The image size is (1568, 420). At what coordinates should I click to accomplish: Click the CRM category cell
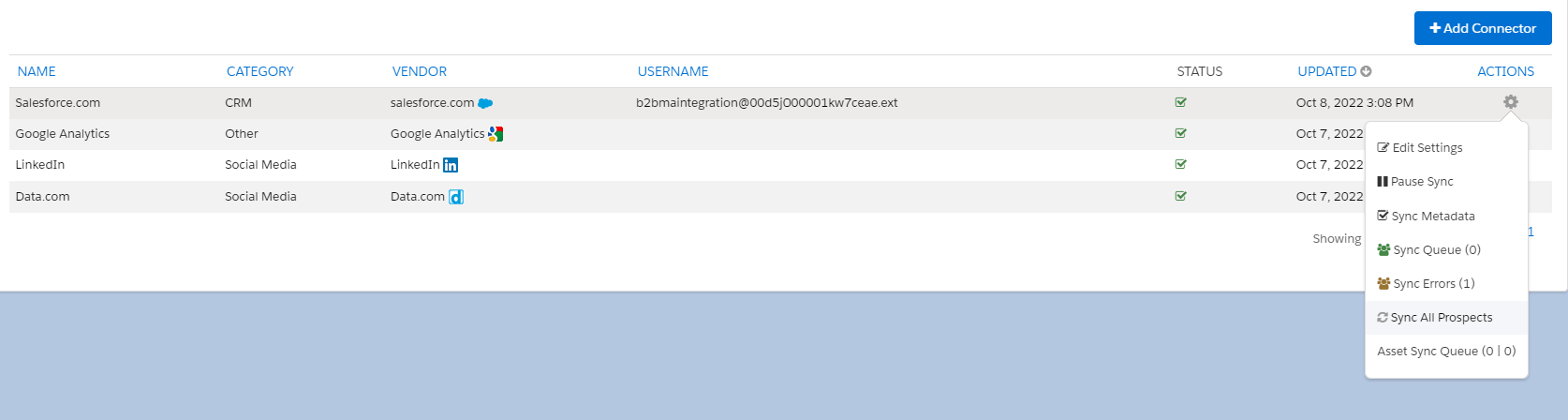[239, 103]
